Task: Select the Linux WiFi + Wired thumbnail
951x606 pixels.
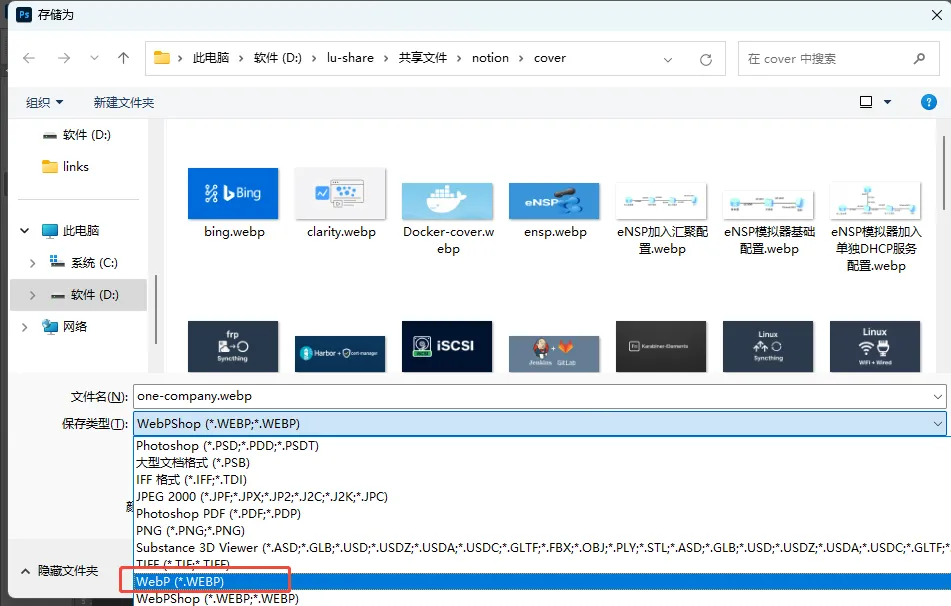Action: [x=875, y=346]
